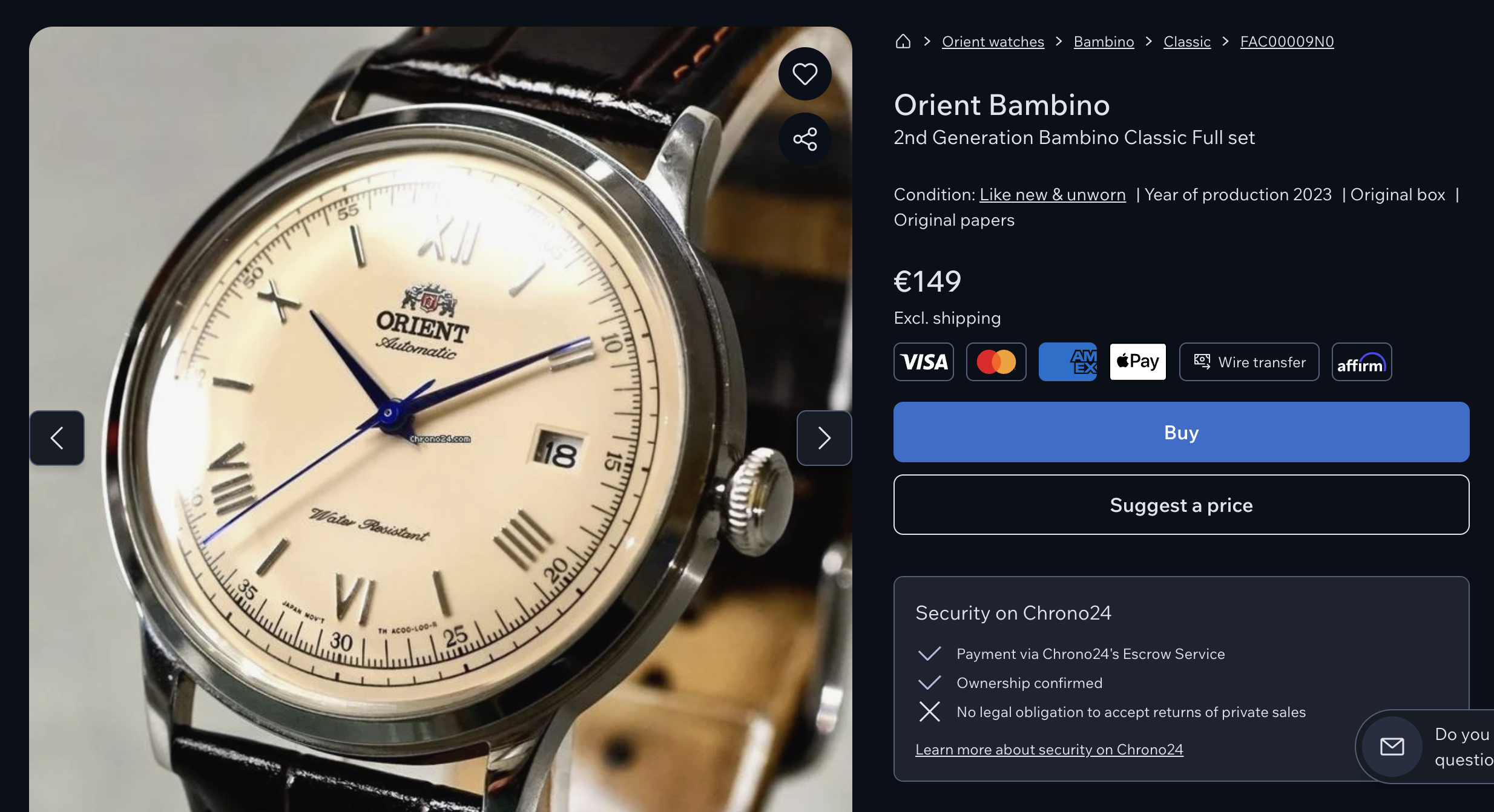Select the Apple Pay payment icon

tap(1138, 362)
